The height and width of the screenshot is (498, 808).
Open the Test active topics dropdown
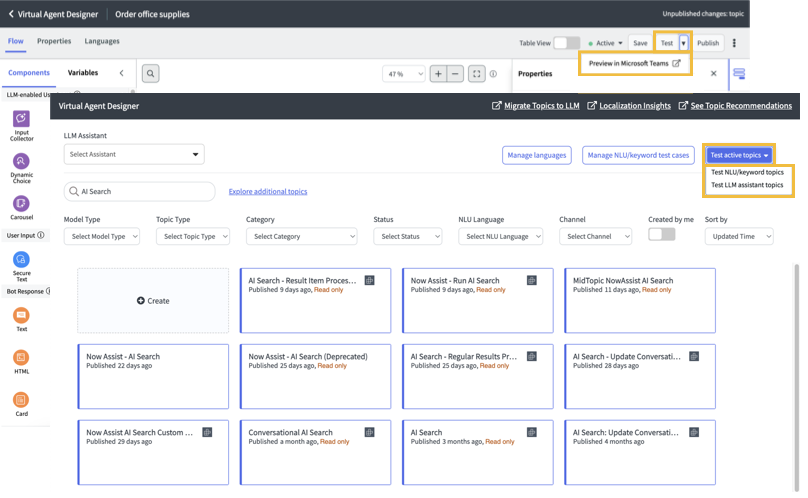point(739,155)
